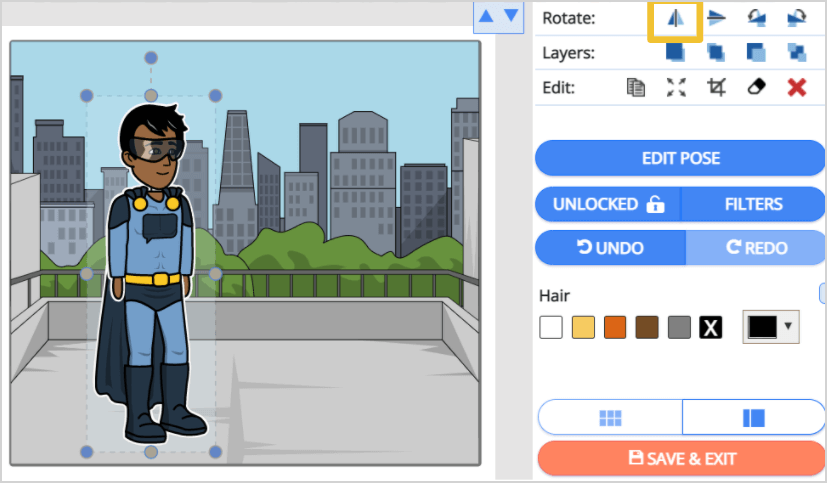Click the down triangle arrow above canvas

511,15
